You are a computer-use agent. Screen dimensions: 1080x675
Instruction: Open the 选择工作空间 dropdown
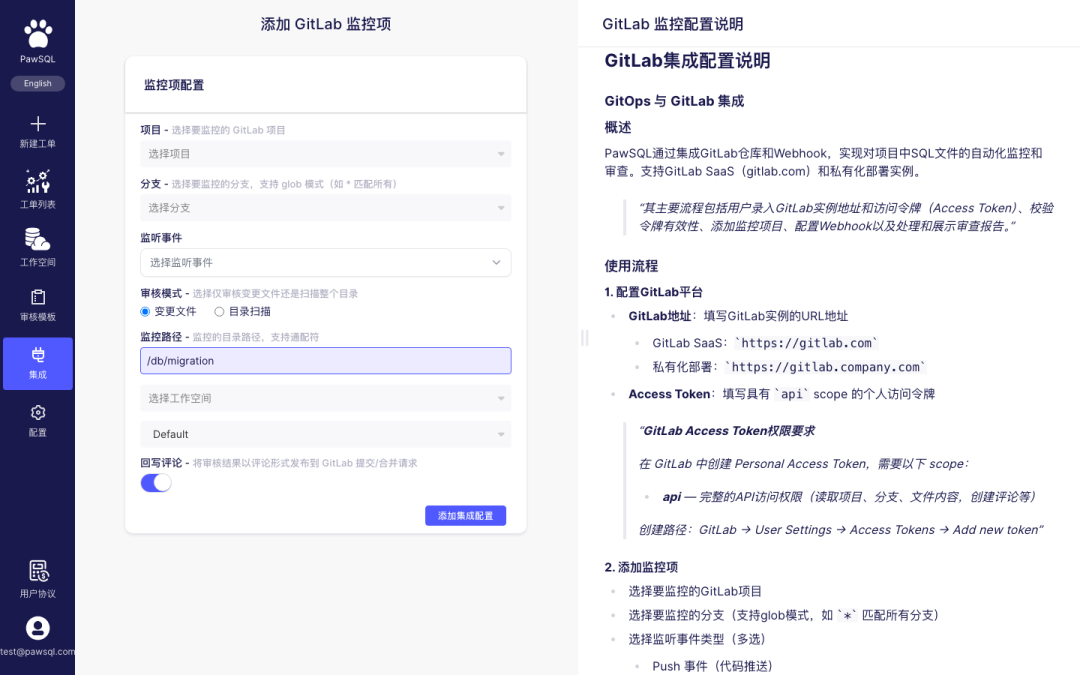tap(326, 398)
